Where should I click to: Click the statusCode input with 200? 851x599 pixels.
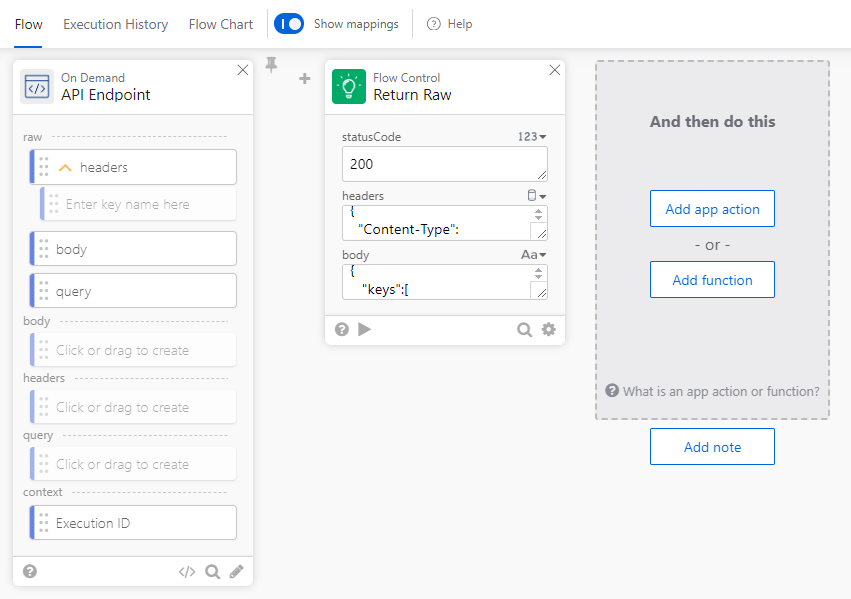(x=444, y=164)
